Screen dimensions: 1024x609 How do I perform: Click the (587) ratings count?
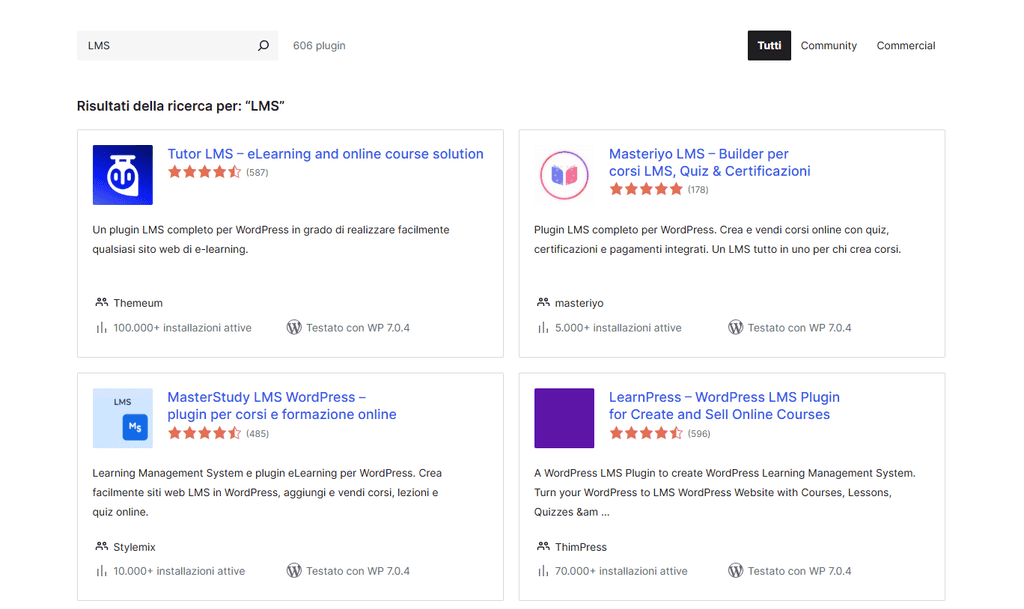[257, 172]
